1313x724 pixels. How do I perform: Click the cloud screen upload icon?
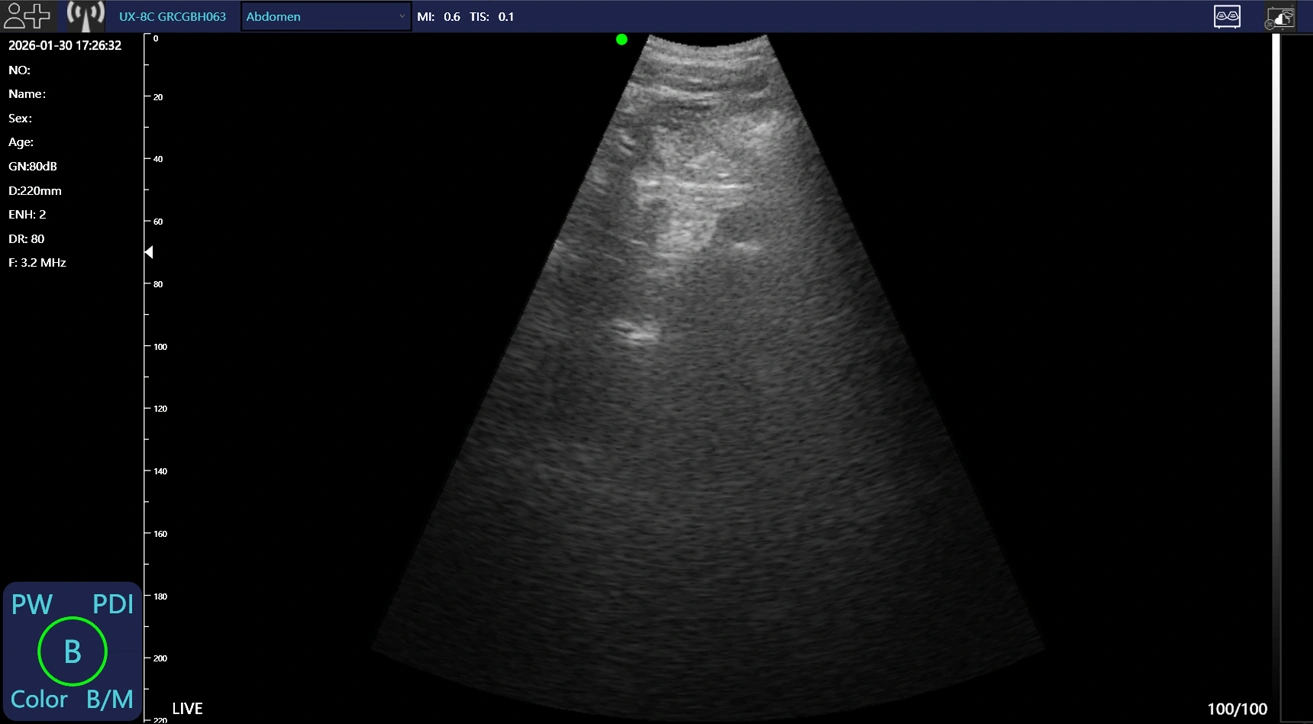click(x=1280, y=16)
